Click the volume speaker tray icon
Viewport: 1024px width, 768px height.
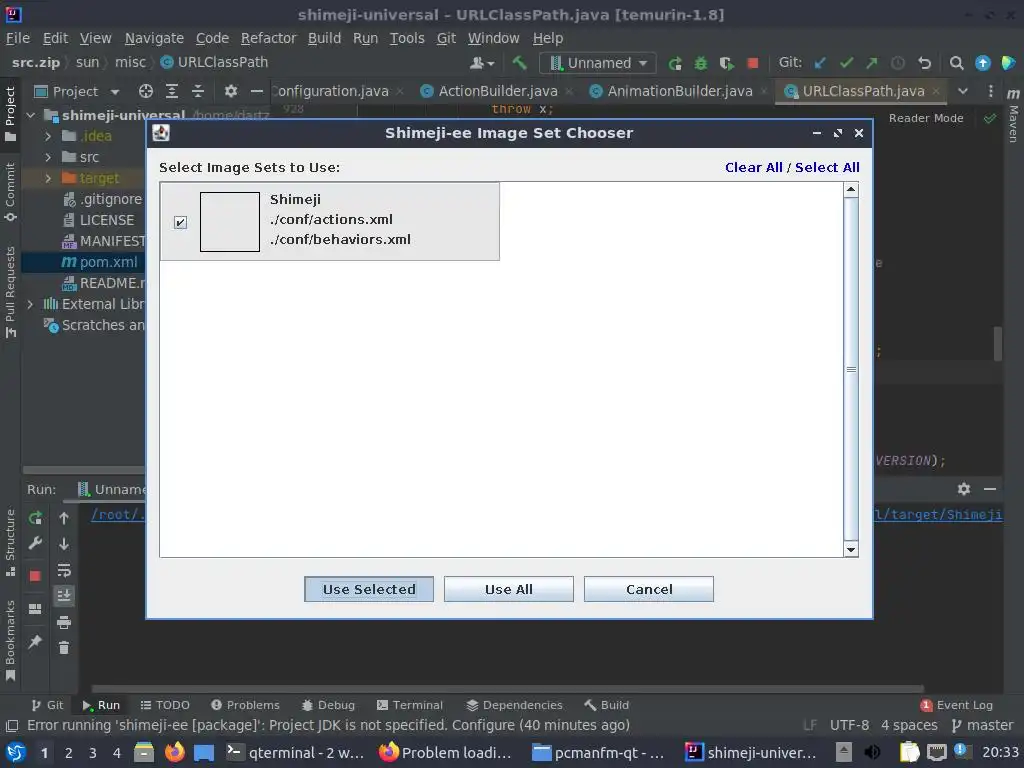pyautogui.click(x=872, y=752)
